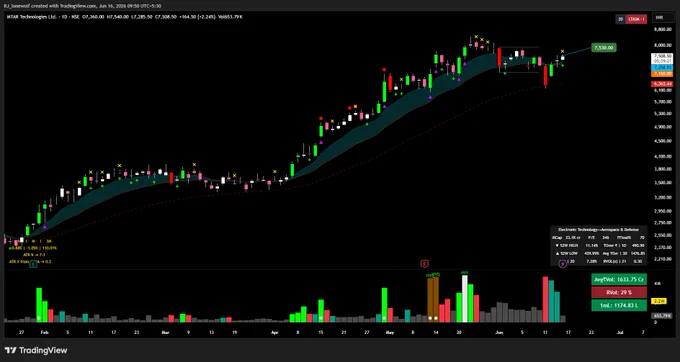Click the red RVol: 29 % label
The height and width of the screenshot is (362, 680).
[619, 293]
